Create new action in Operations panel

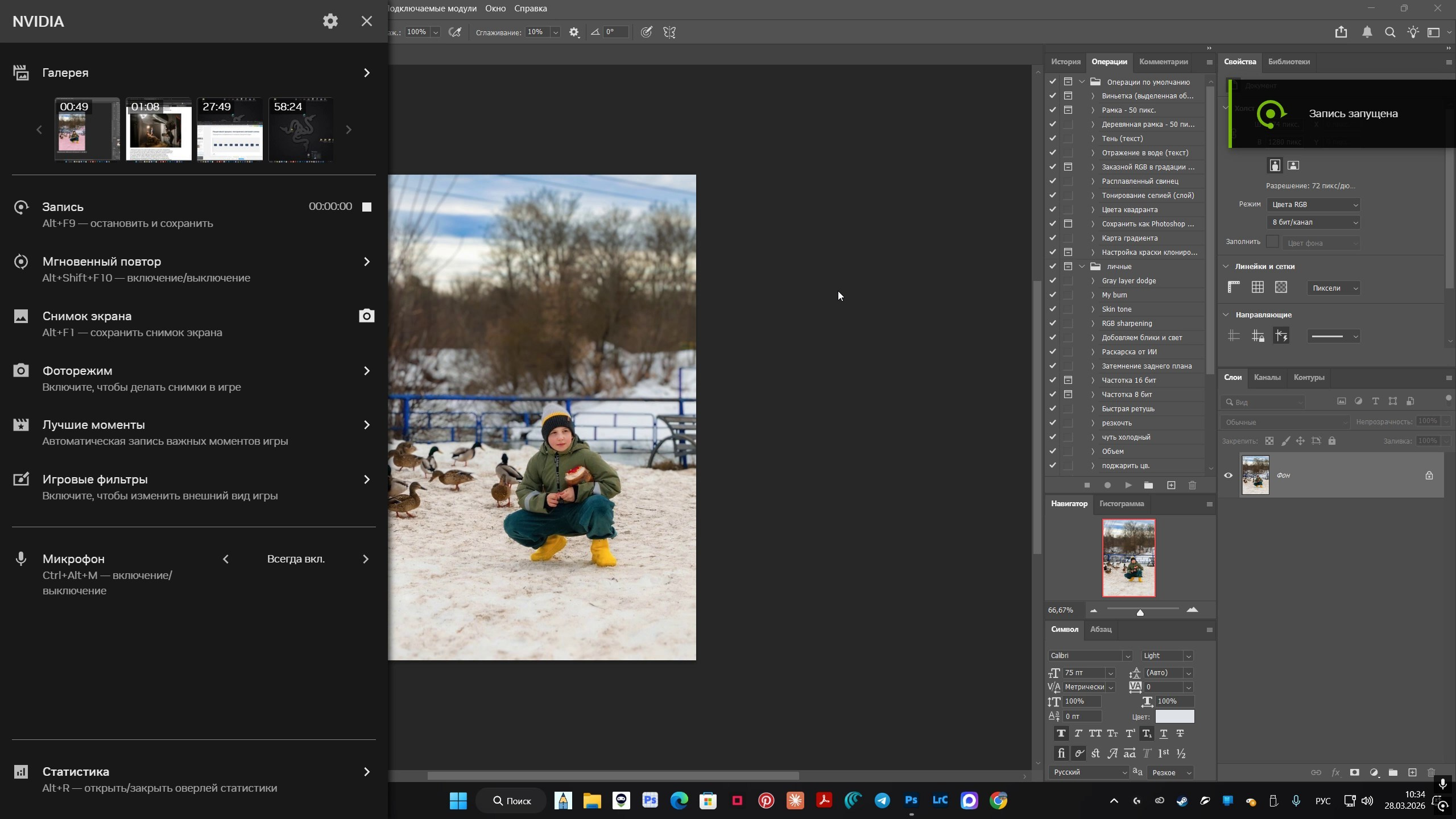click(x=1171, y=485)
